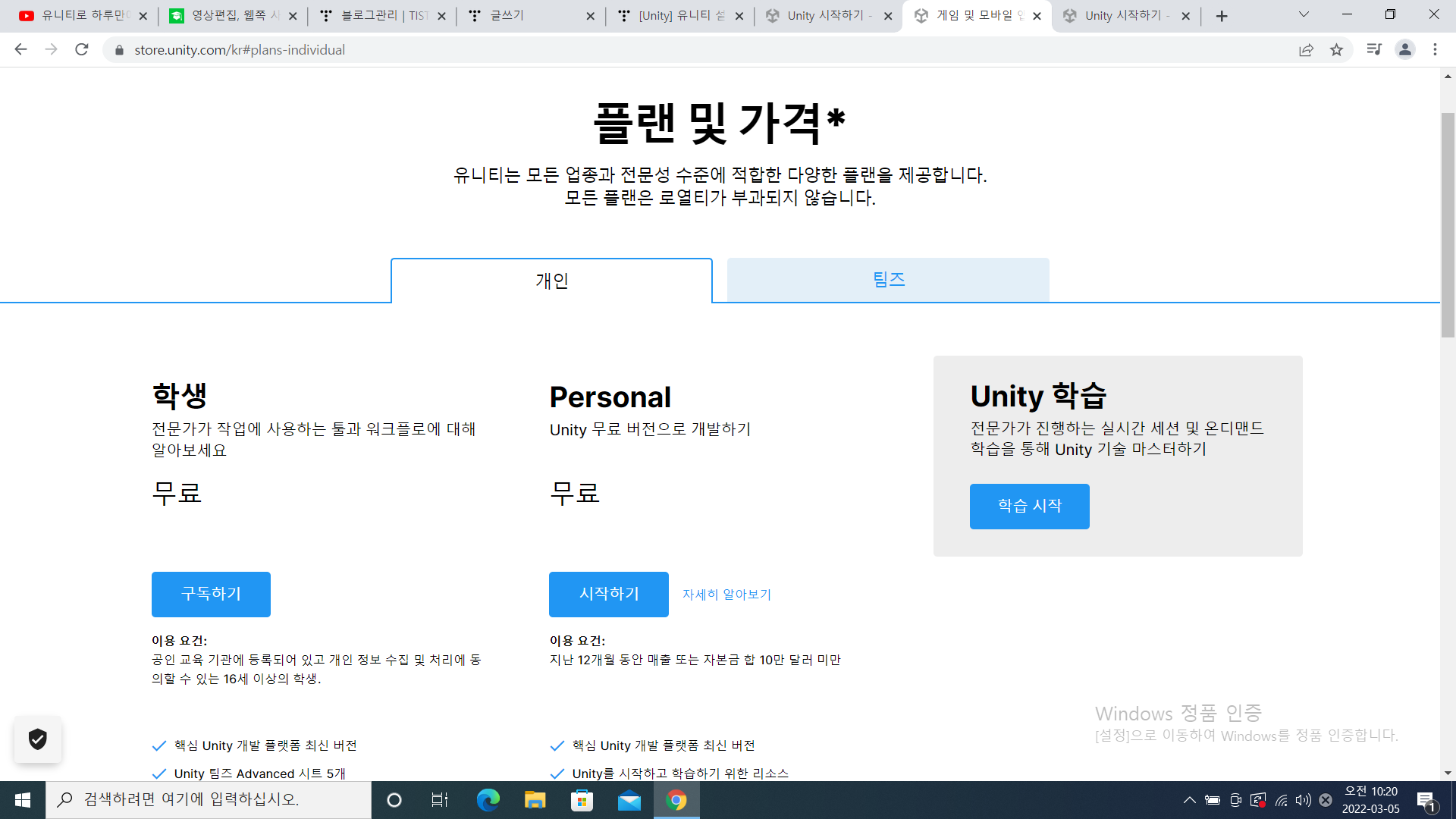Click the bookmark star icon
This screenshot has width=1456, height=819.
(1336, 50)
